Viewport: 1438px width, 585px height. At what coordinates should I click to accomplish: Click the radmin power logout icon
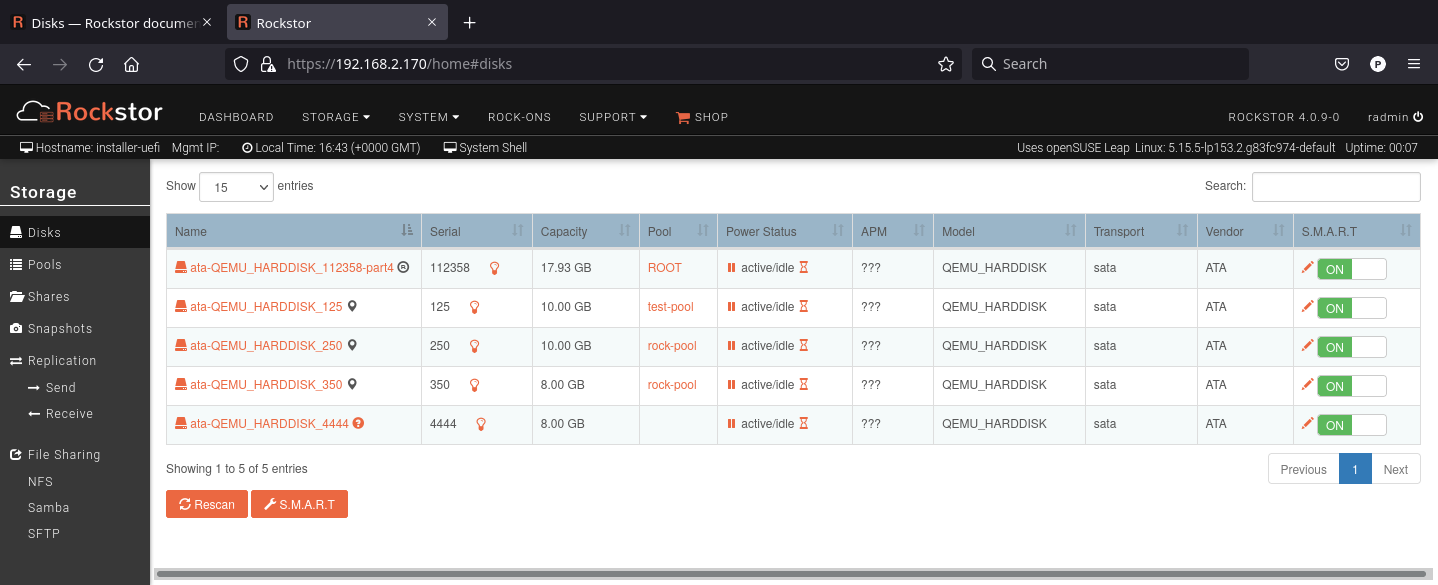pos(1418,117)
